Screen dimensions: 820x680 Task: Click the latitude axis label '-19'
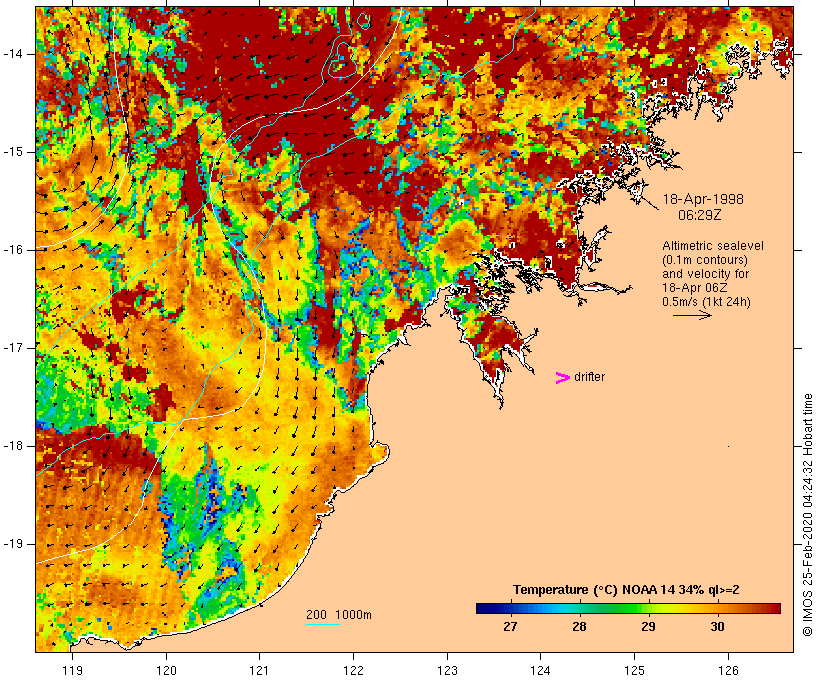pos(13,544)
